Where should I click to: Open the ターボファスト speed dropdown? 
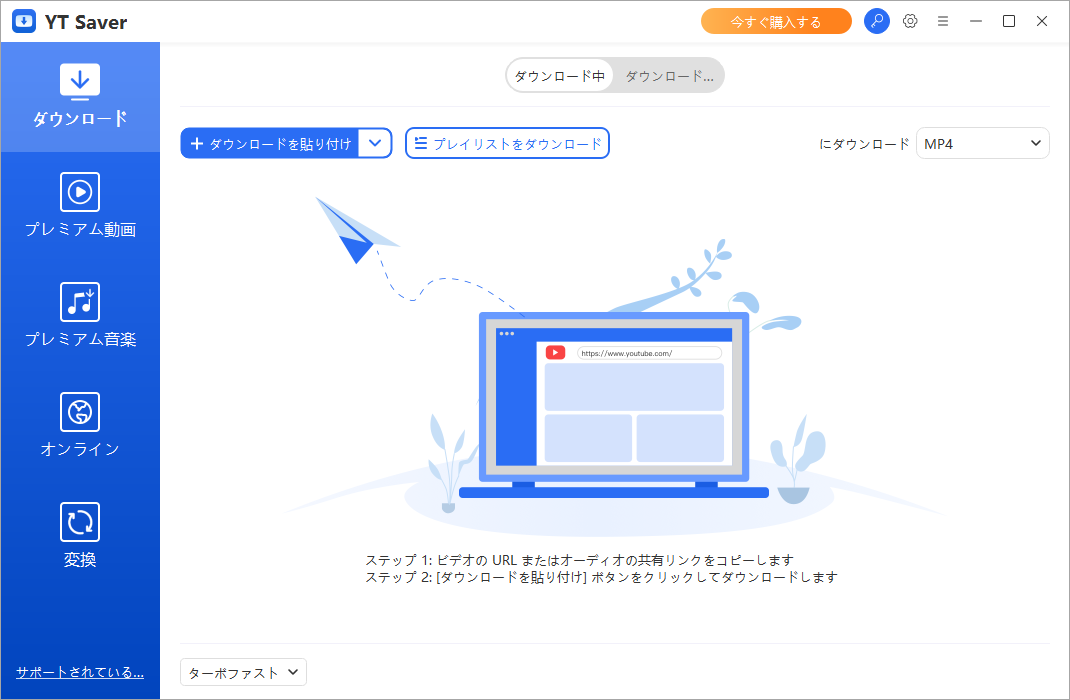point(243,672)
